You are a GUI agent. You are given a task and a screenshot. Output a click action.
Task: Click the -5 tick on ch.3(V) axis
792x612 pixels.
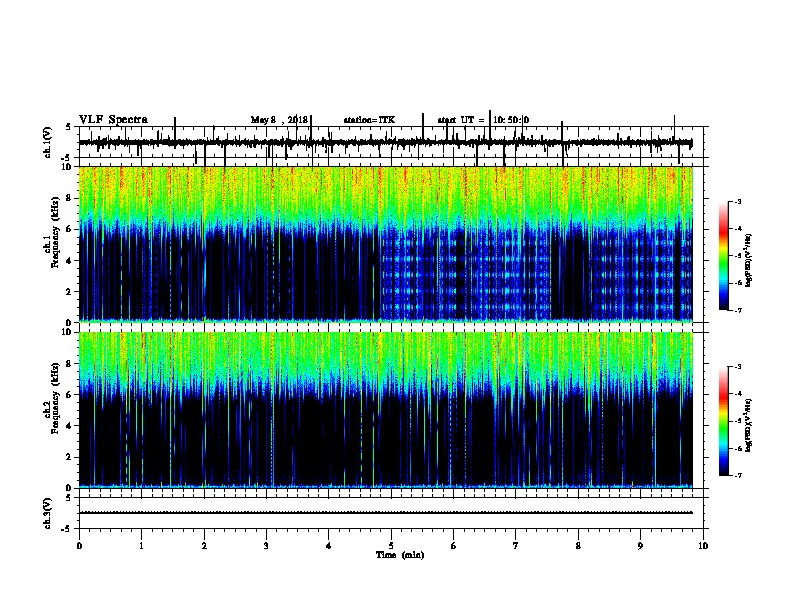coord(67,529)
